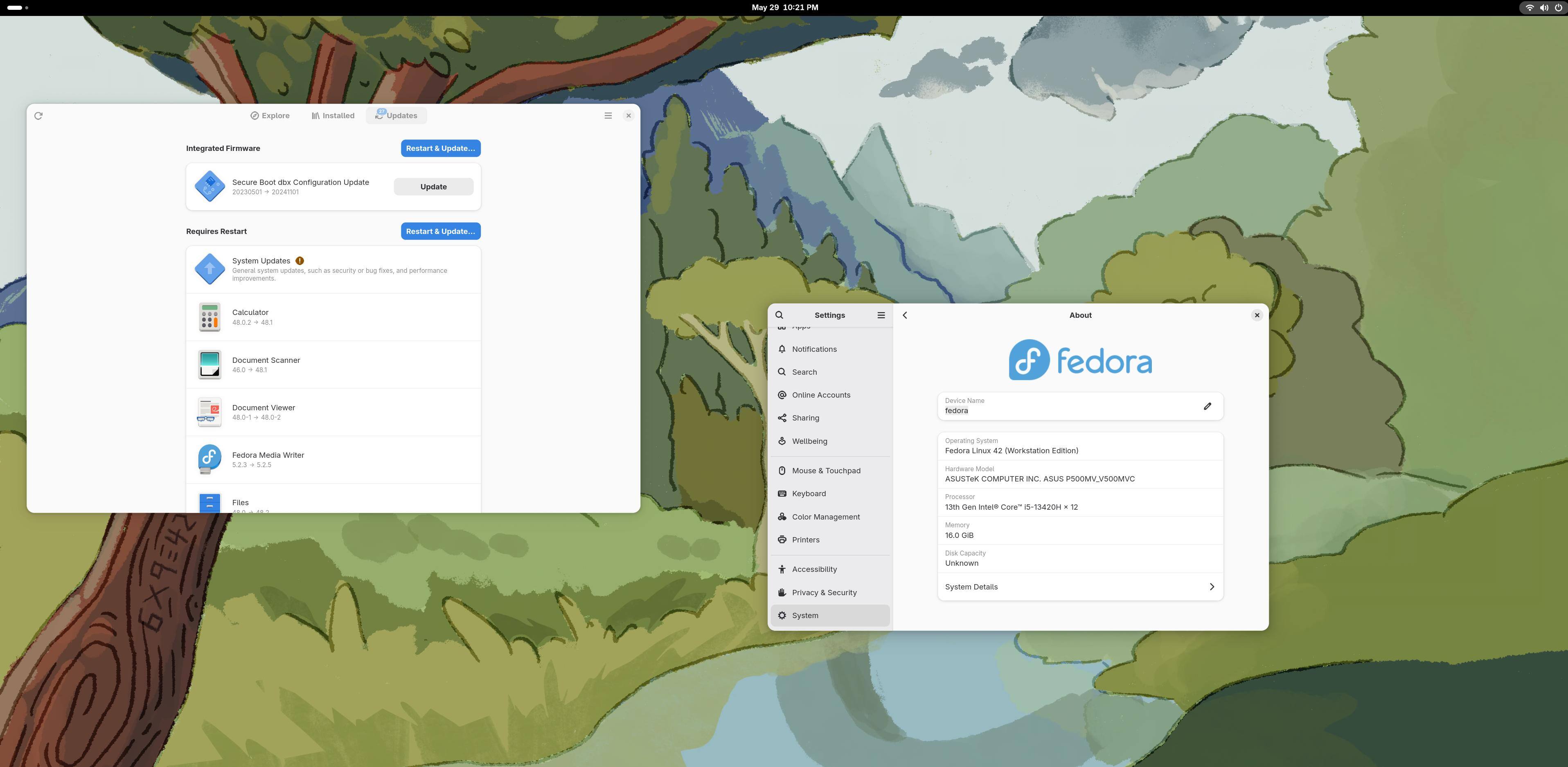Go back using the About back arrow

[905, 315]
